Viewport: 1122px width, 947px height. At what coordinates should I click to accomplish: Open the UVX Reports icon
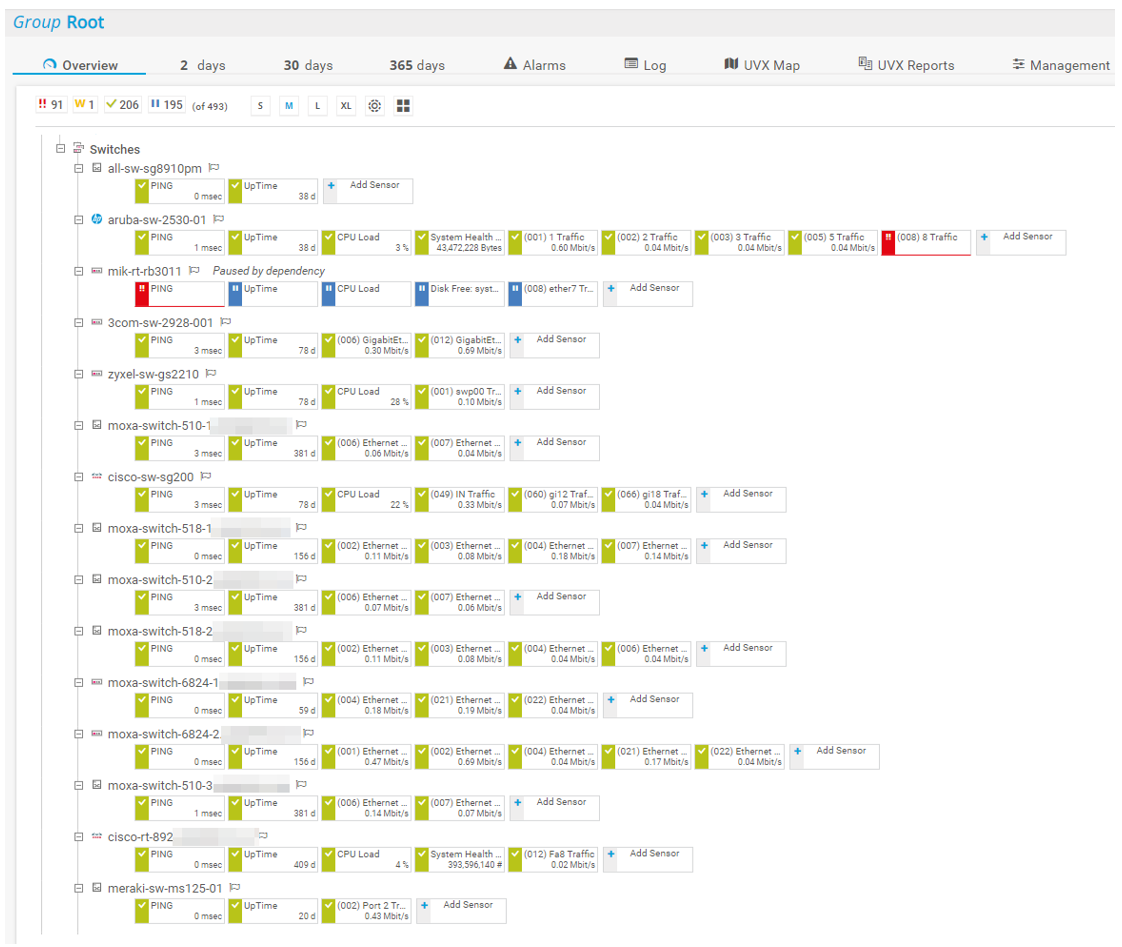tap(864, 63)
